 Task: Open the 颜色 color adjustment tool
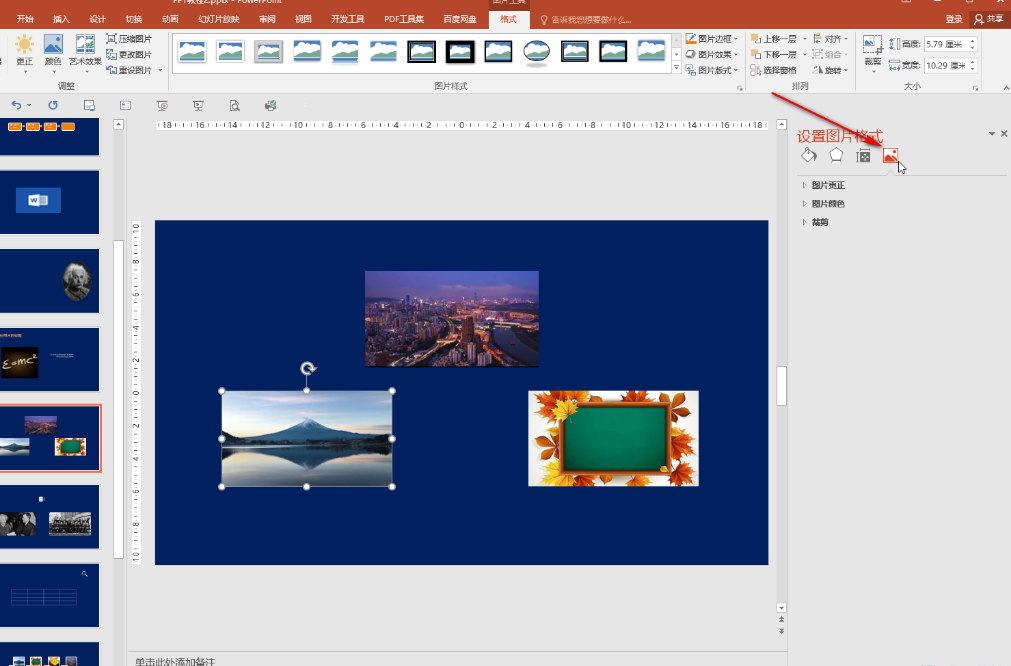click(53, 50)
